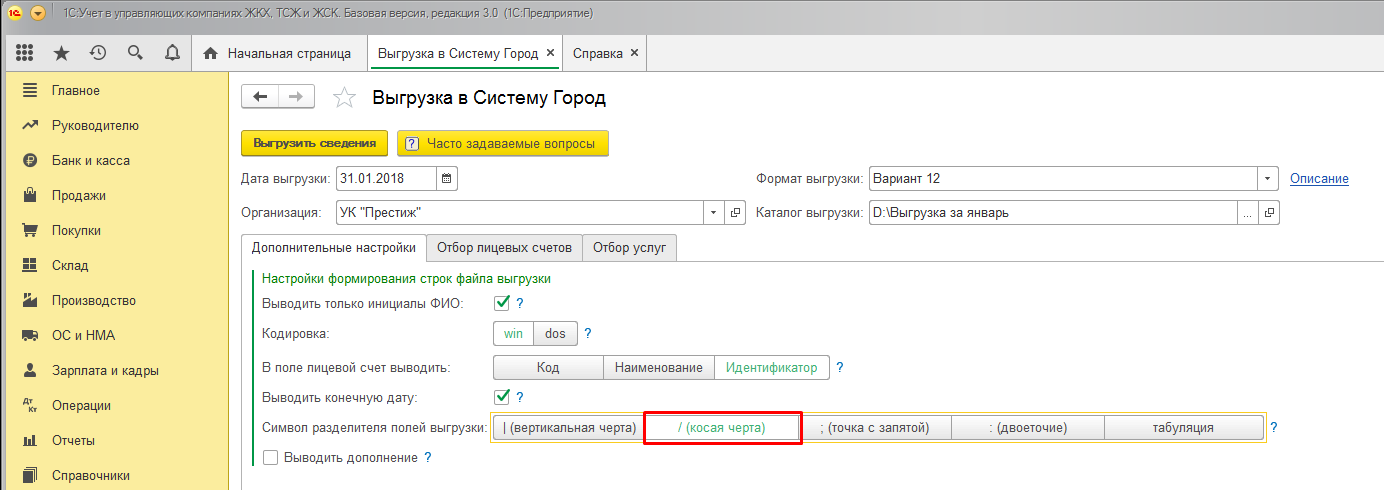Open History clock icon
The height and width of the screenshot is (490, 1384).
coord(98,53)
